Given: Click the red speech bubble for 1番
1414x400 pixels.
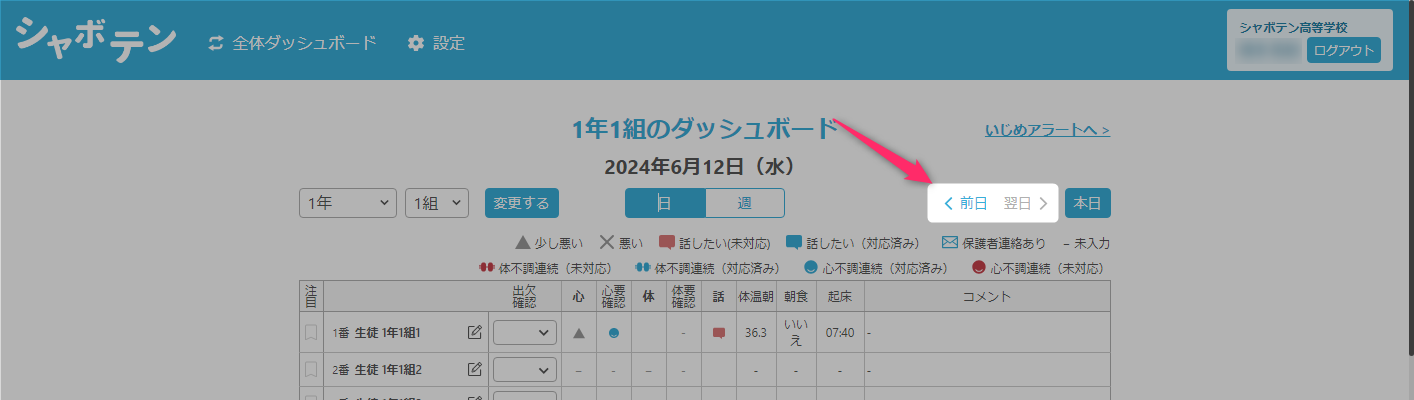Looking at the screenshot, I should (x=718, y=333).
